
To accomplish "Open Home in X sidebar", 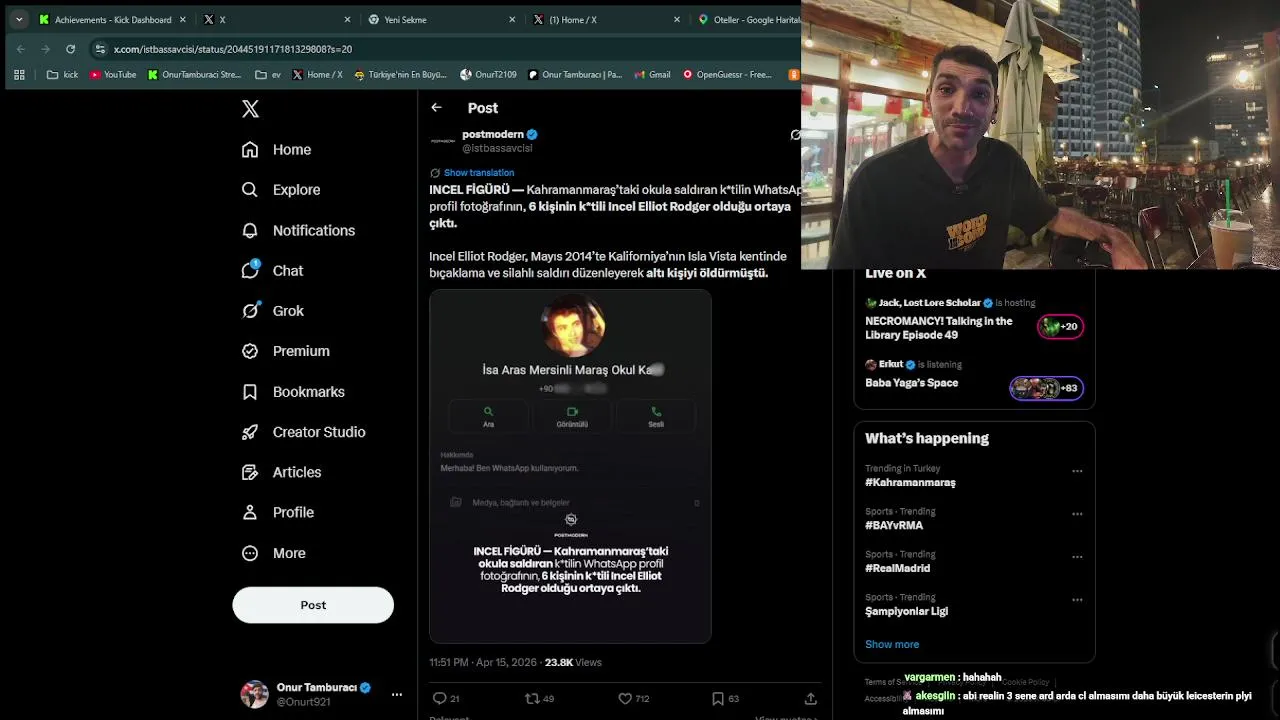I will 277,149.
